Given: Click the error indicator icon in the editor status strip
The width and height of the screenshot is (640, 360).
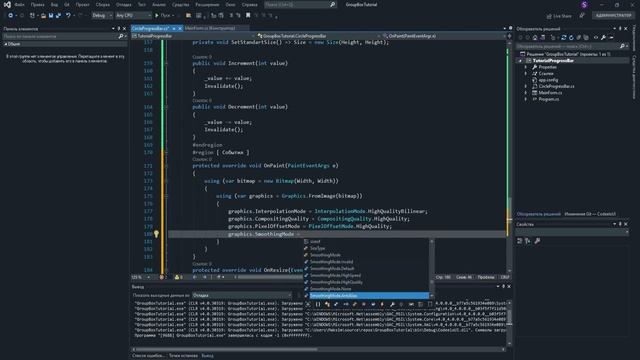Looking at the screenshot, I should pos(162,277).
